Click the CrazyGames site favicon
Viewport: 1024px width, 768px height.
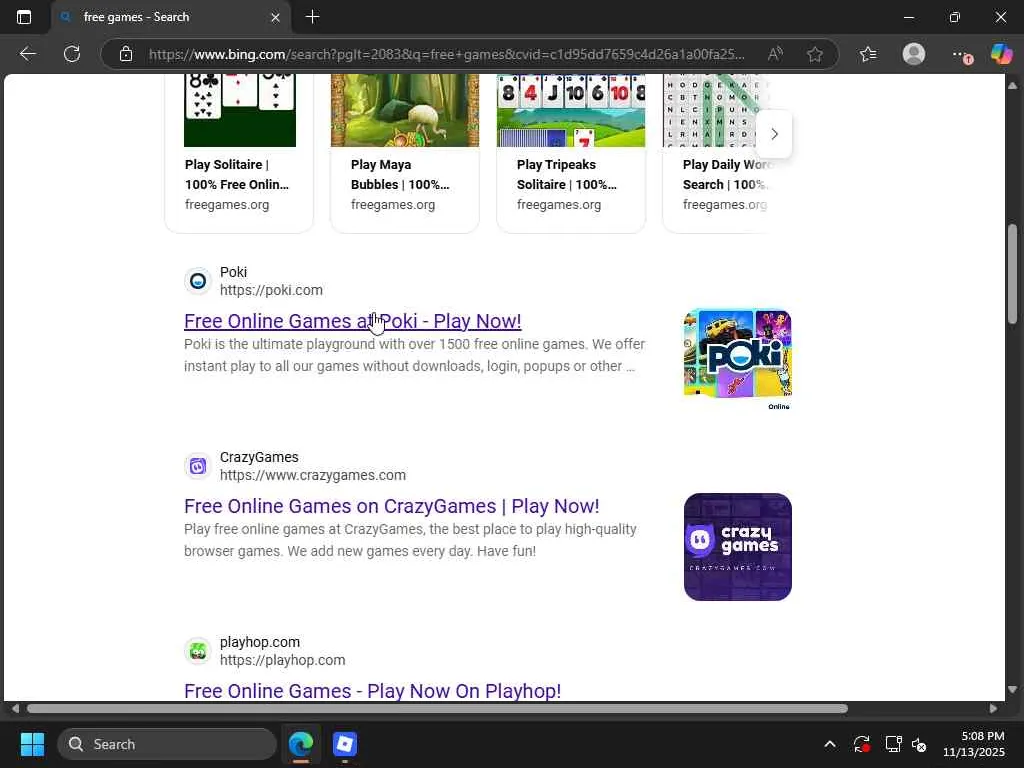coord(198,466)
